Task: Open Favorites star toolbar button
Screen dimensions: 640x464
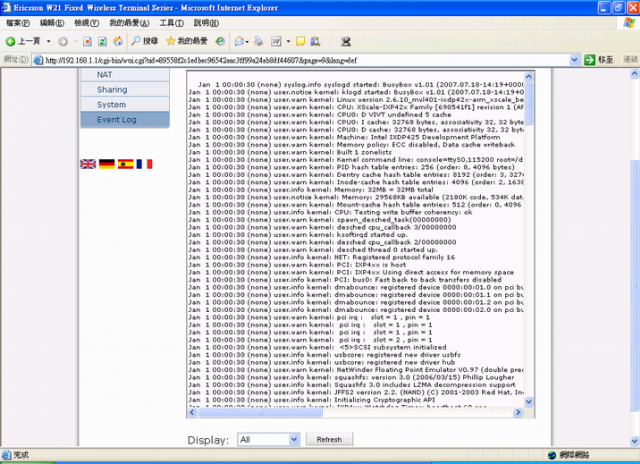Action: [x=187, y=41]
